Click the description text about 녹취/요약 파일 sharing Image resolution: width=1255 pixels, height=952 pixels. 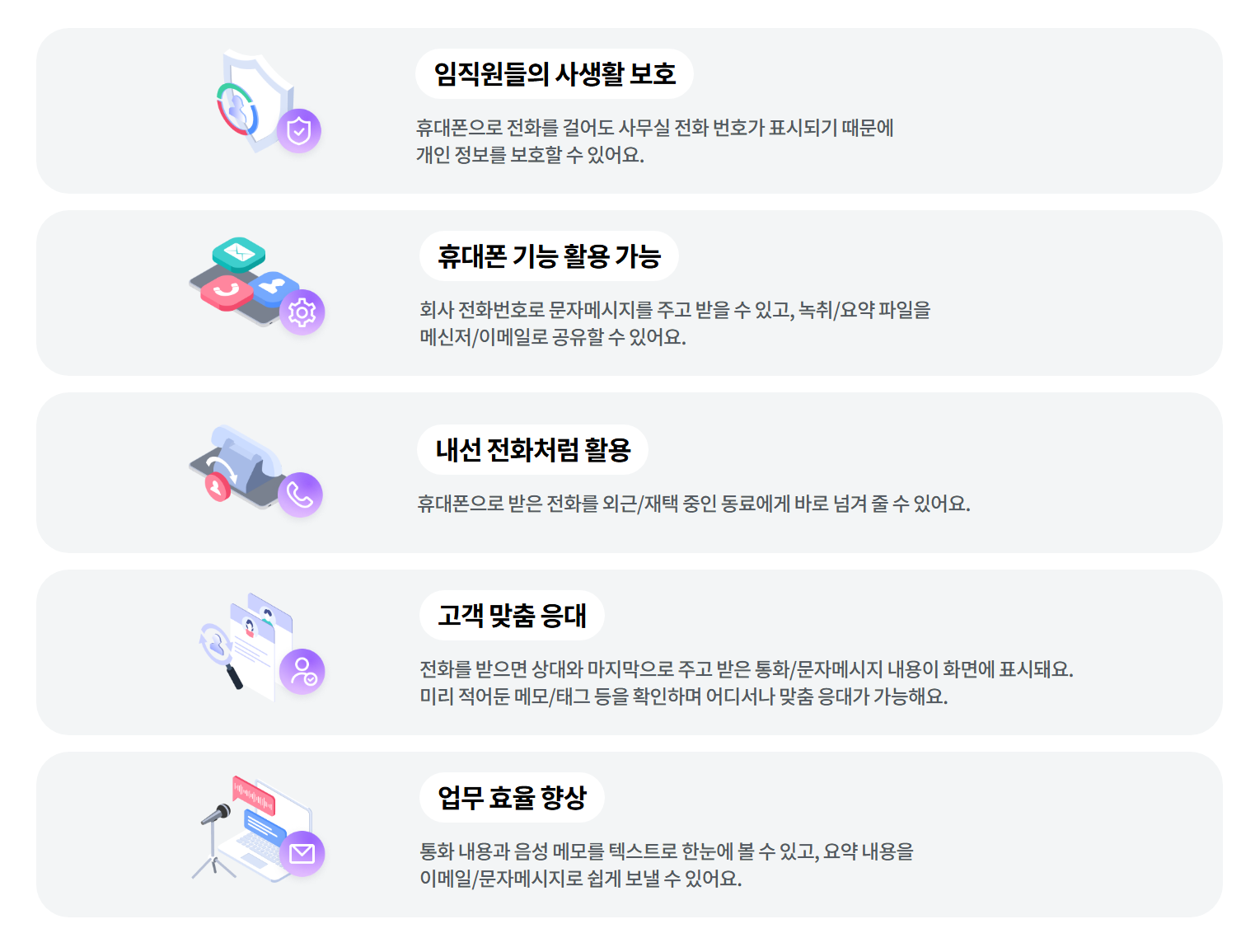[x=675, y=323]
